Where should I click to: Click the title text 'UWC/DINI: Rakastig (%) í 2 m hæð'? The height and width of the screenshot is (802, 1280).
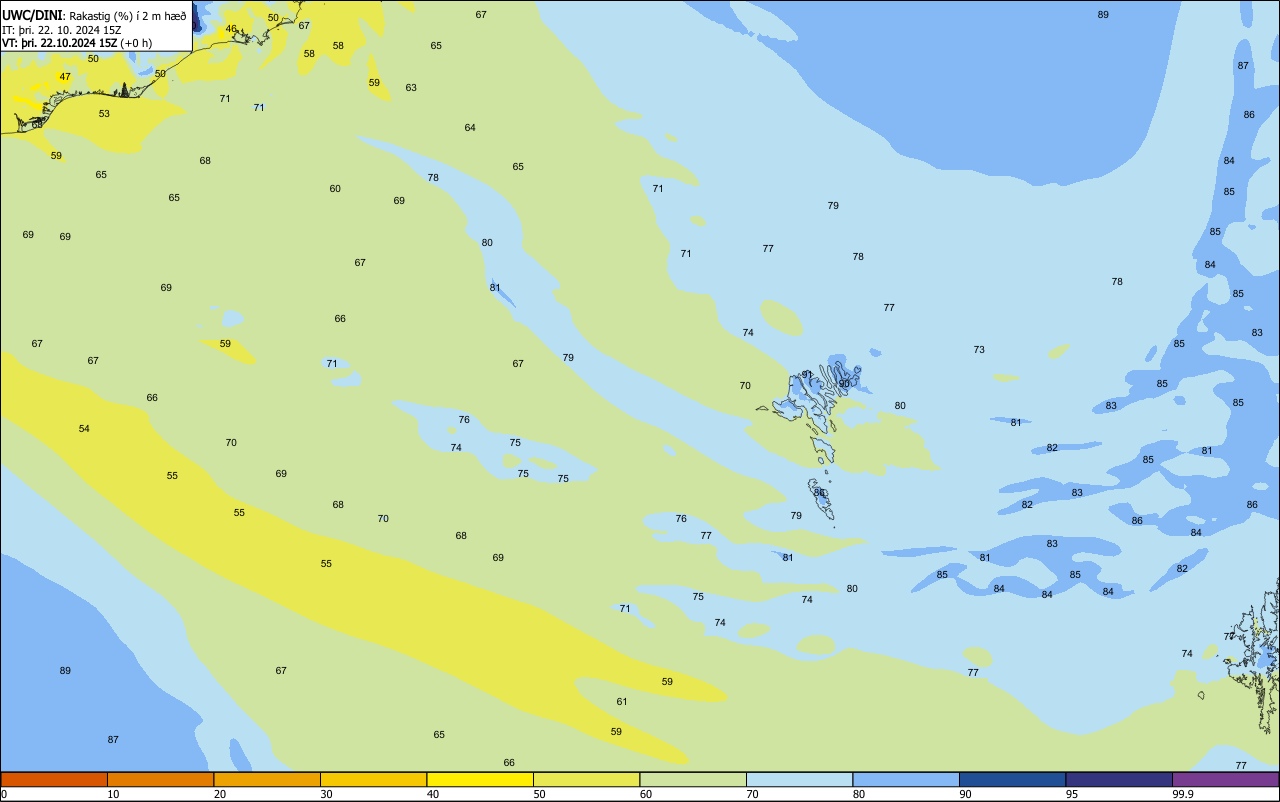click(x=94, y=15)
